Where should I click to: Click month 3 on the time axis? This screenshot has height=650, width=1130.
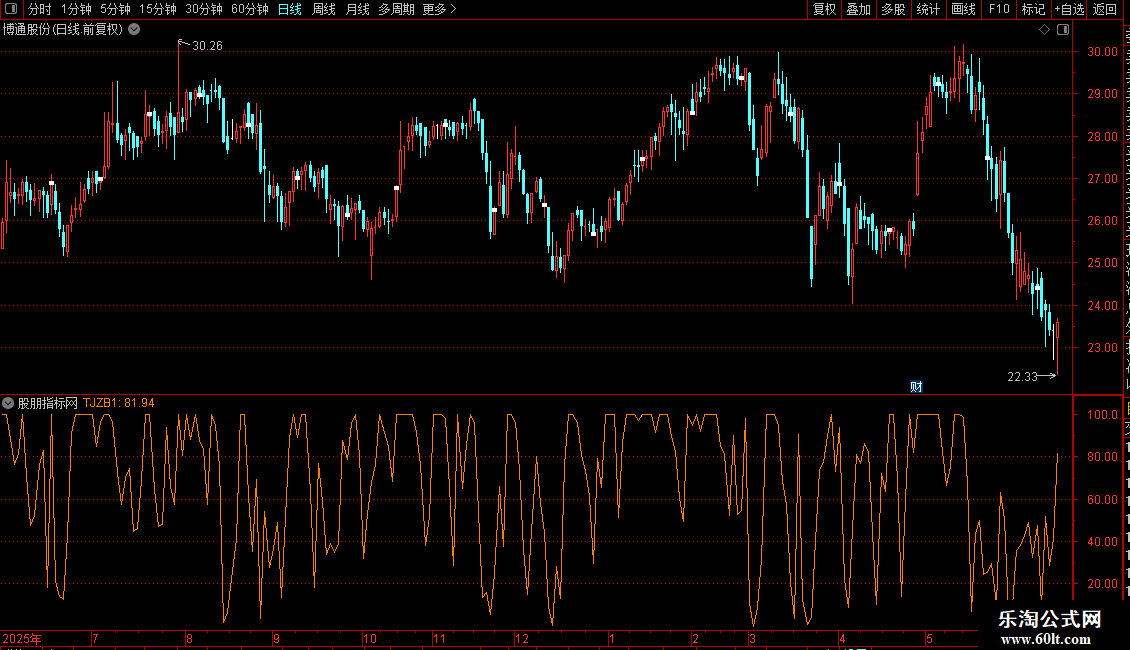pos(752,638)
